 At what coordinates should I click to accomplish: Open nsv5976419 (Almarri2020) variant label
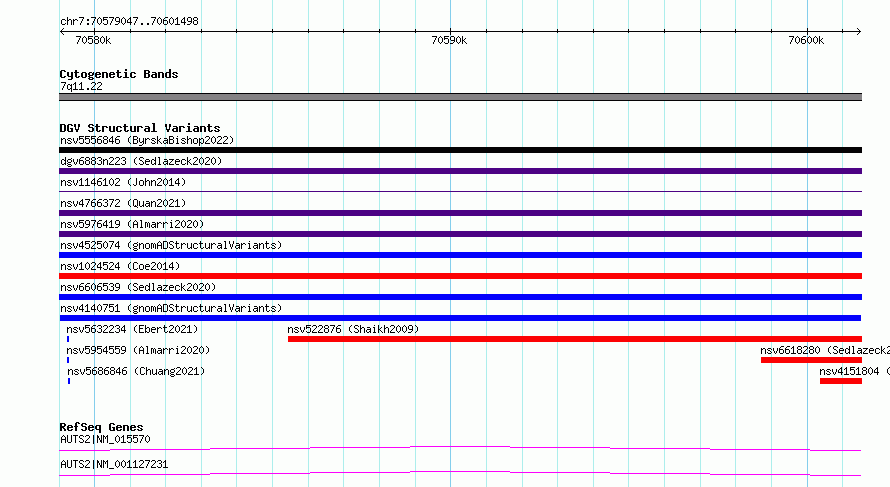[132, 224]
